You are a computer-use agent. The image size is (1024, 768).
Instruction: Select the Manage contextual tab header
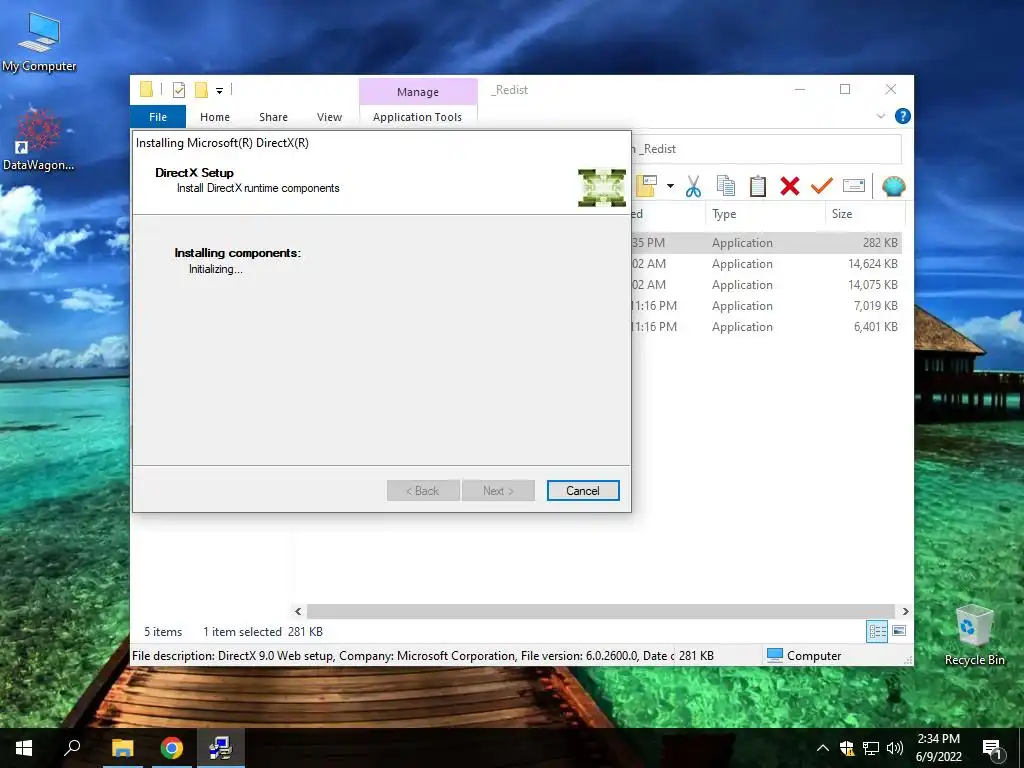coord(418,92)
